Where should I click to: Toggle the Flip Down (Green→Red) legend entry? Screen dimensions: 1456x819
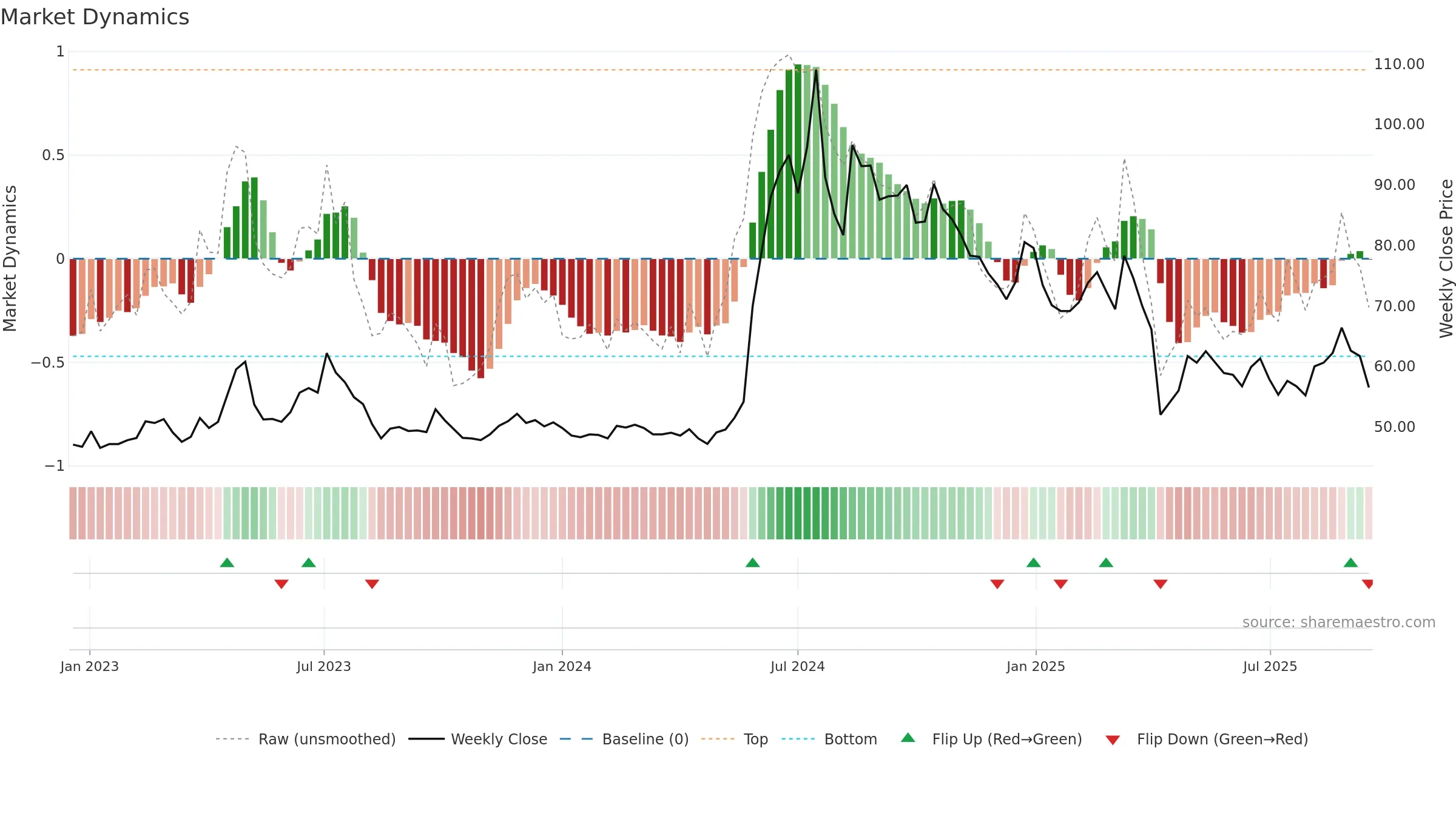[1207, 739]
